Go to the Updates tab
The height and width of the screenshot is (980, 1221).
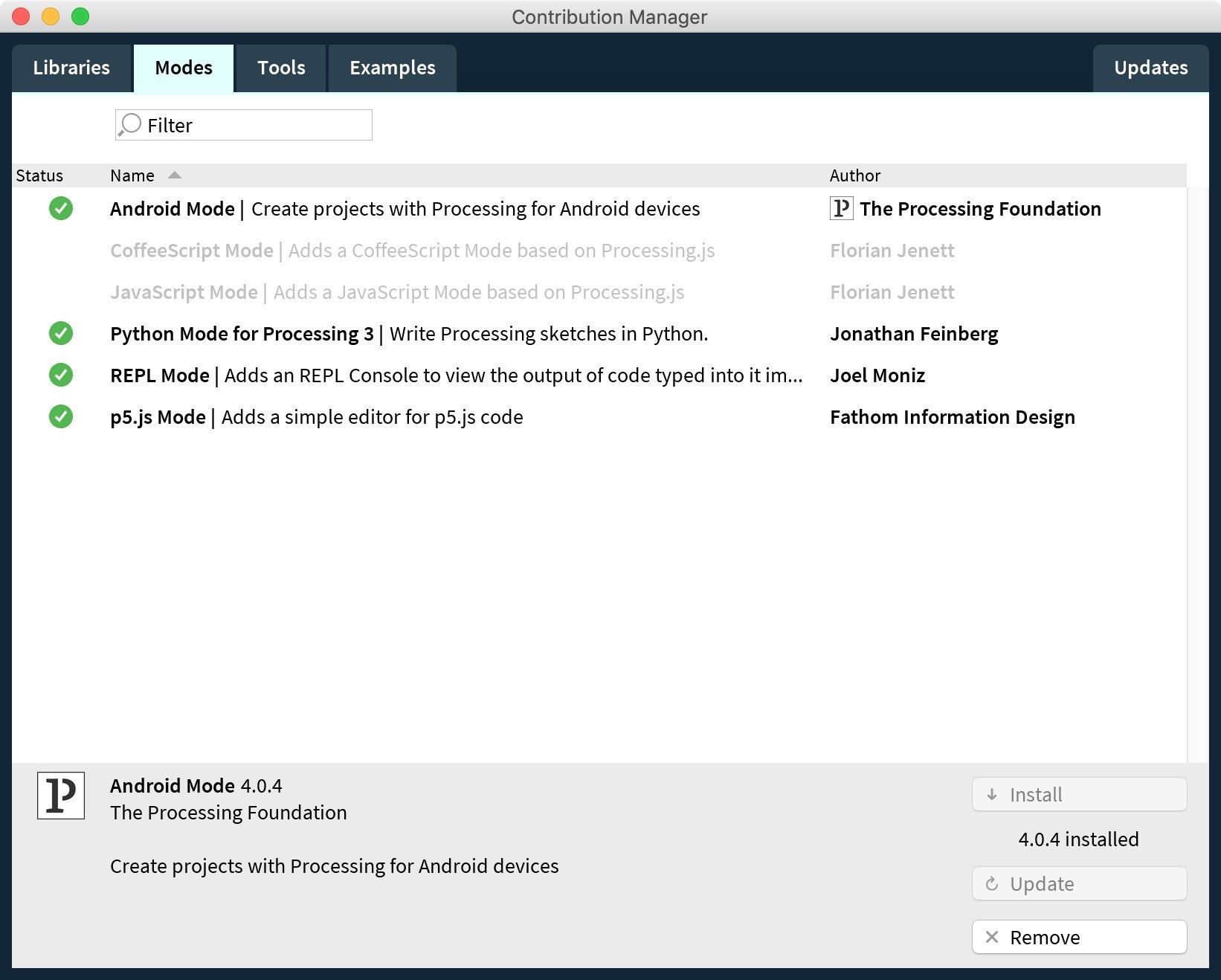coord(1151,68)
